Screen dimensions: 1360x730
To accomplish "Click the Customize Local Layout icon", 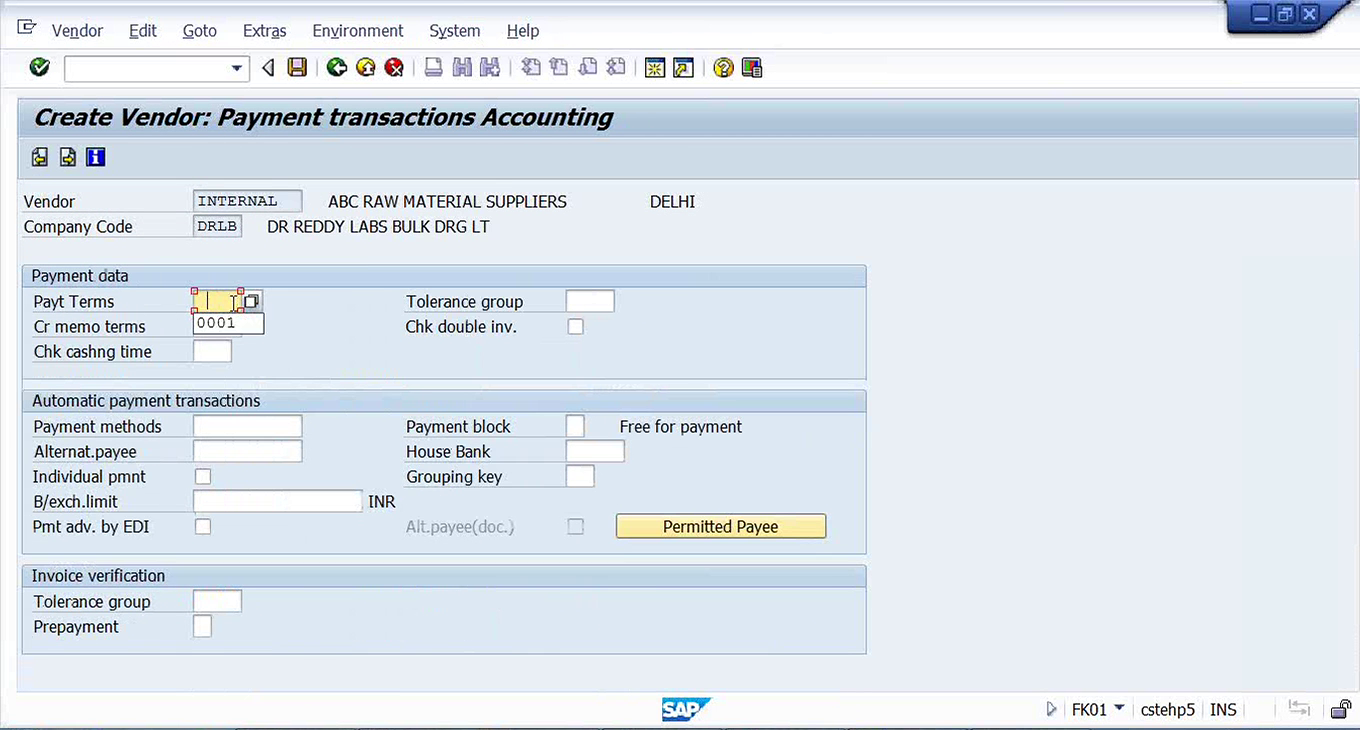I will 752,68.
